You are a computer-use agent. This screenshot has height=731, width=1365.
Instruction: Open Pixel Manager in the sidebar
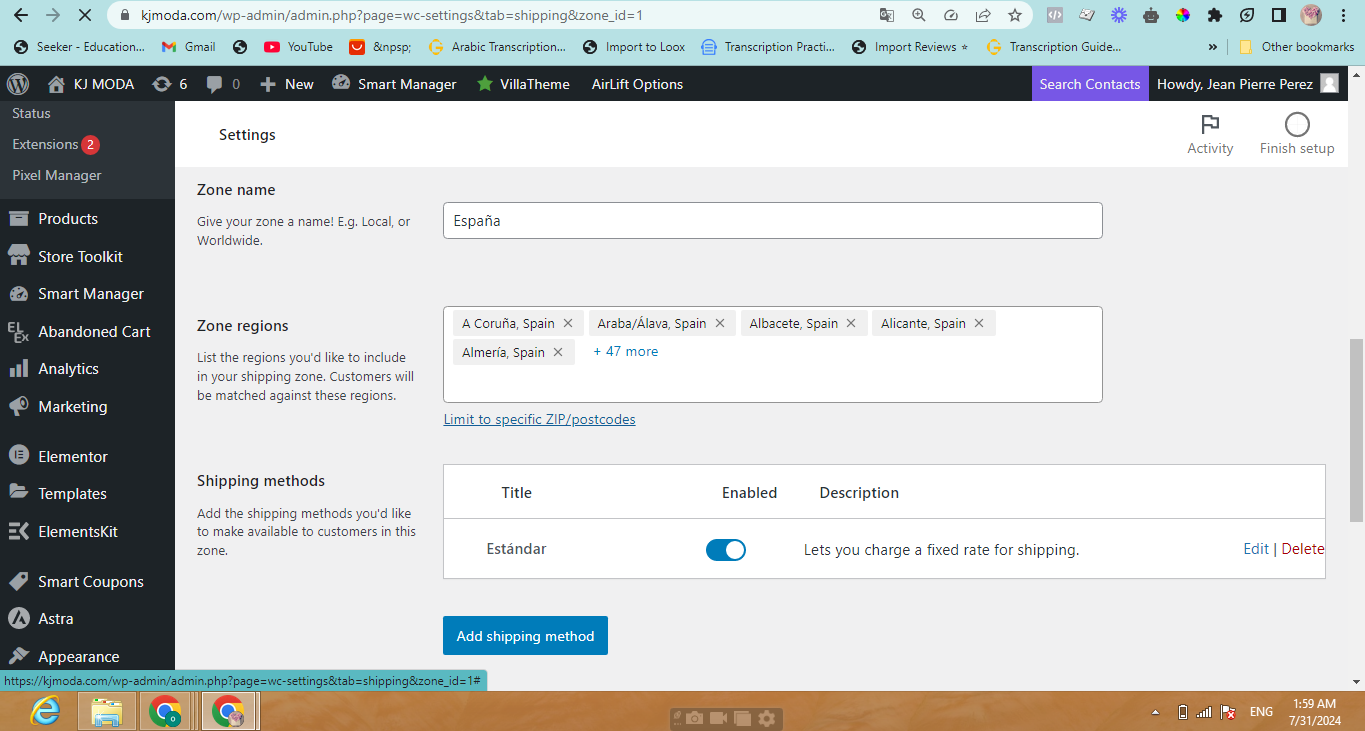click(57, 175)
